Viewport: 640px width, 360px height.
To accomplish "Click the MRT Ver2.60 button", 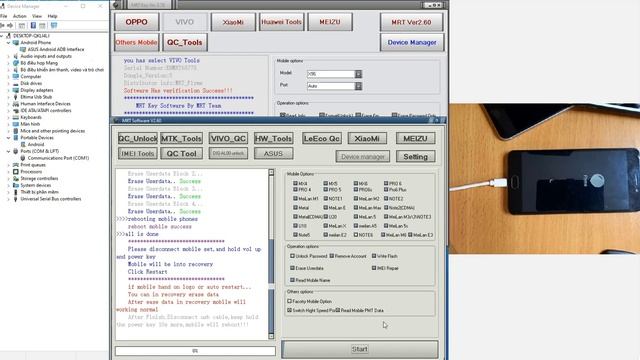I will [411, 22].
